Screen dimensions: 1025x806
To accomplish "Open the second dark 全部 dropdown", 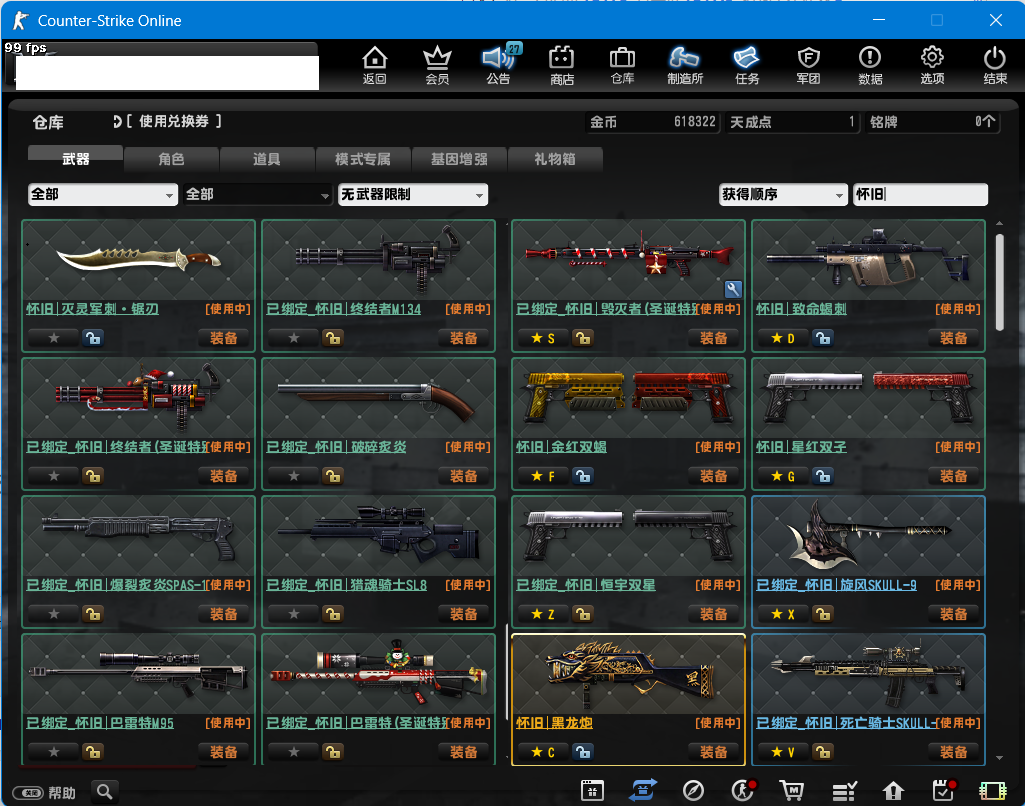I will click(x=258, y=194).
